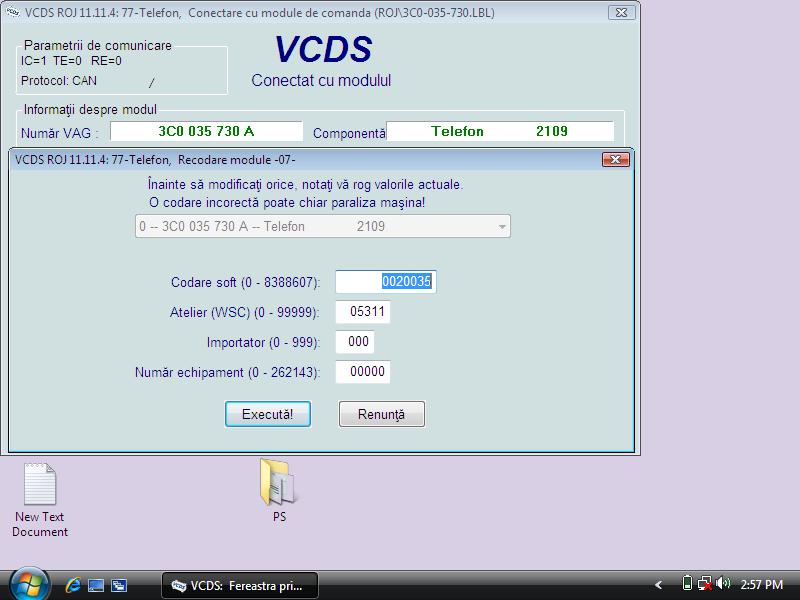Screen dimensions: 800x600
Task: Click the Execută! button
Action: coord(268,414)
